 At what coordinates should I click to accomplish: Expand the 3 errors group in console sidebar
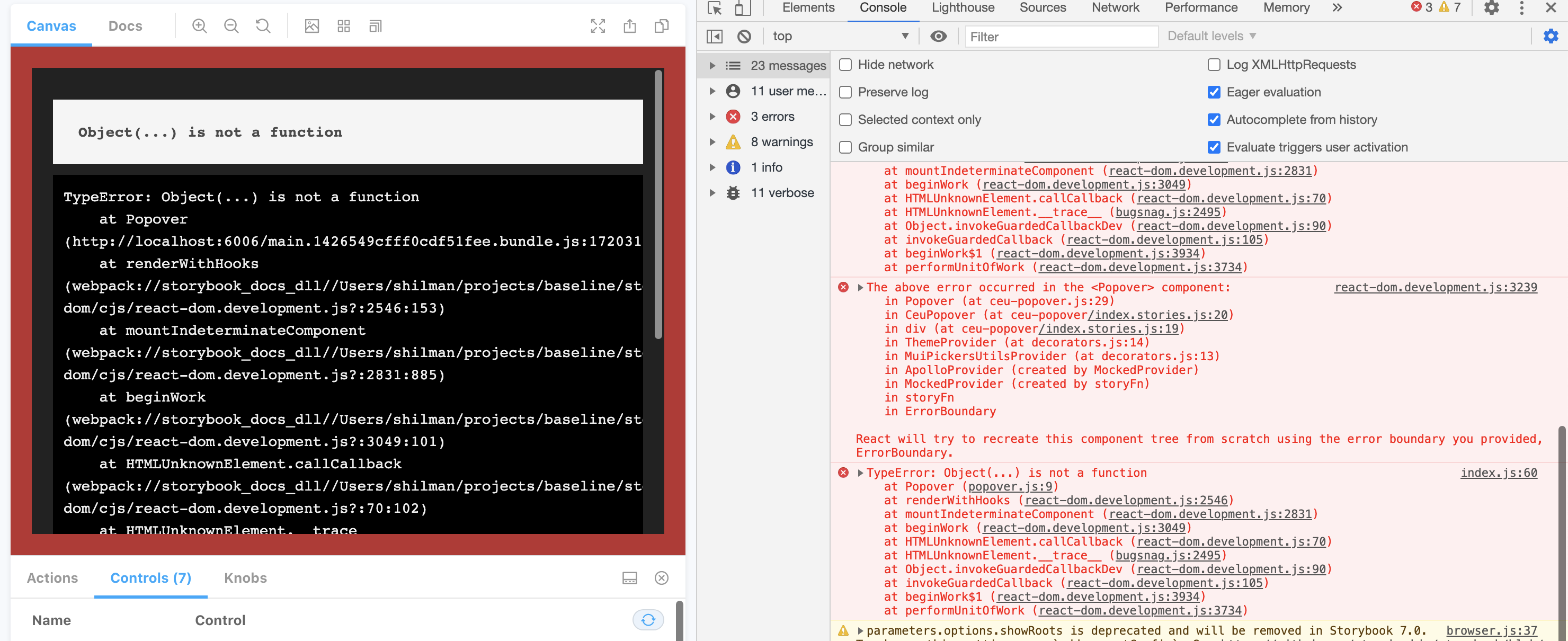[x=713, y=116]
